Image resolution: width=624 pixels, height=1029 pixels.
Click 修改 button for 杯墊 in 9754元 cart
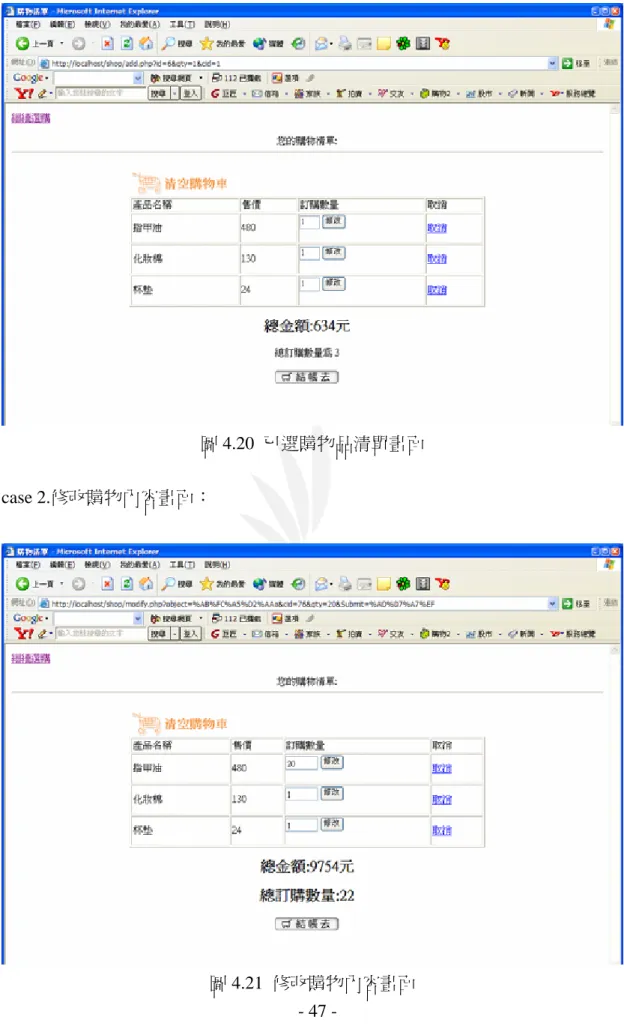pyautogui.click(x=332, y=824)
